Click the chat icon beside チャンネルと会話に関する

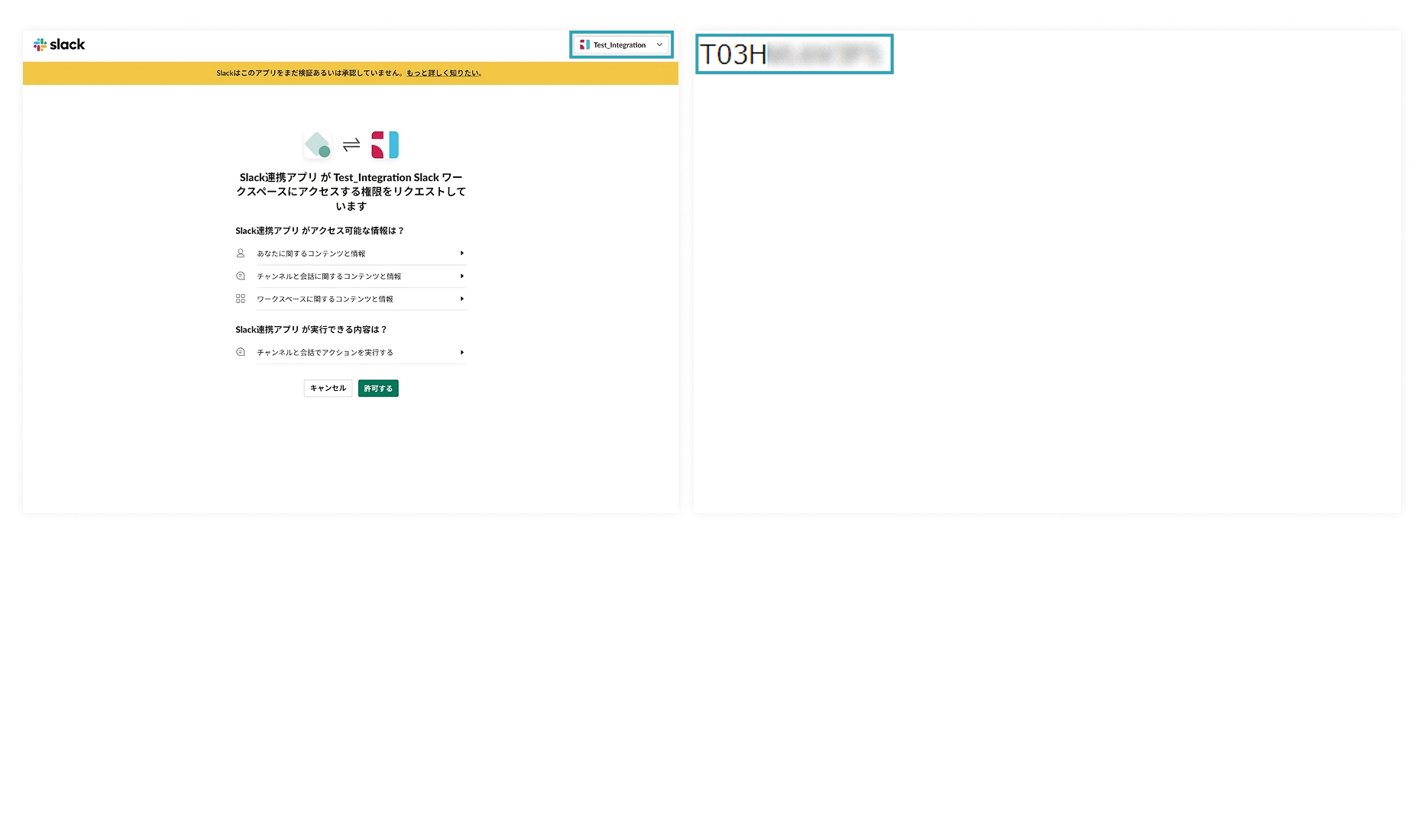(241, 276)
